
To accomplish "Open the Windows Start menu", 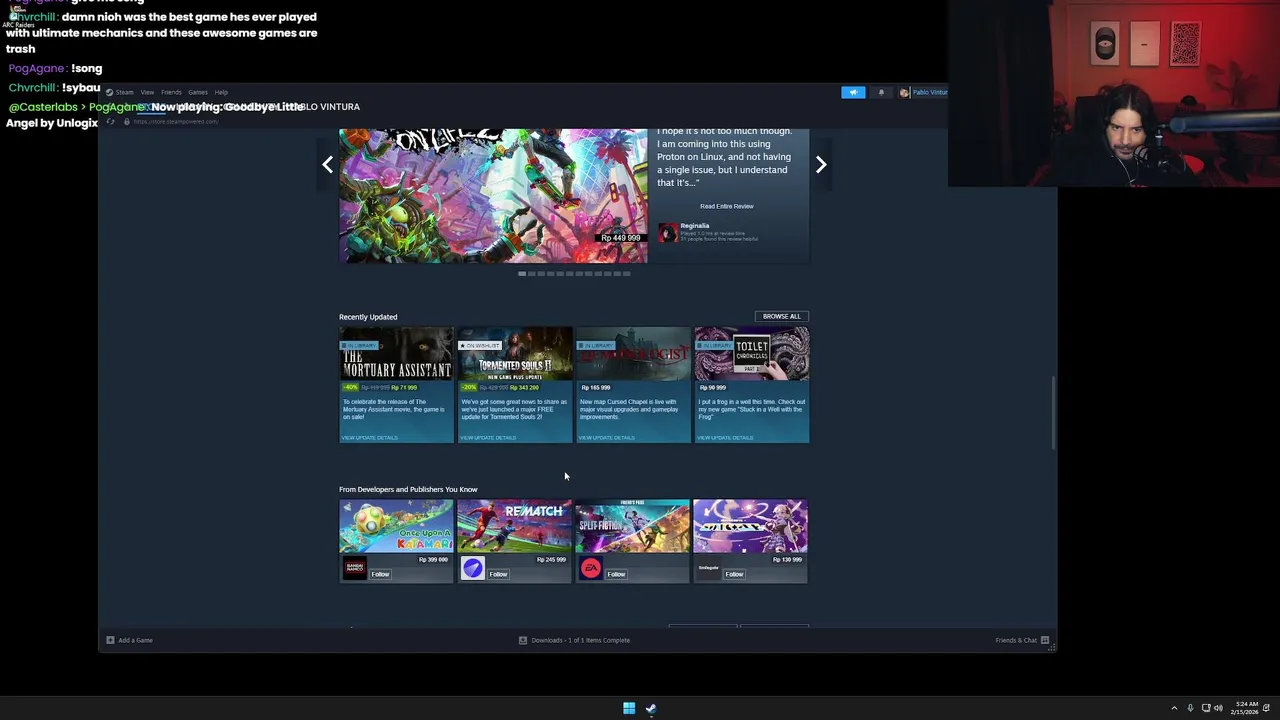I will coord(629,708).
